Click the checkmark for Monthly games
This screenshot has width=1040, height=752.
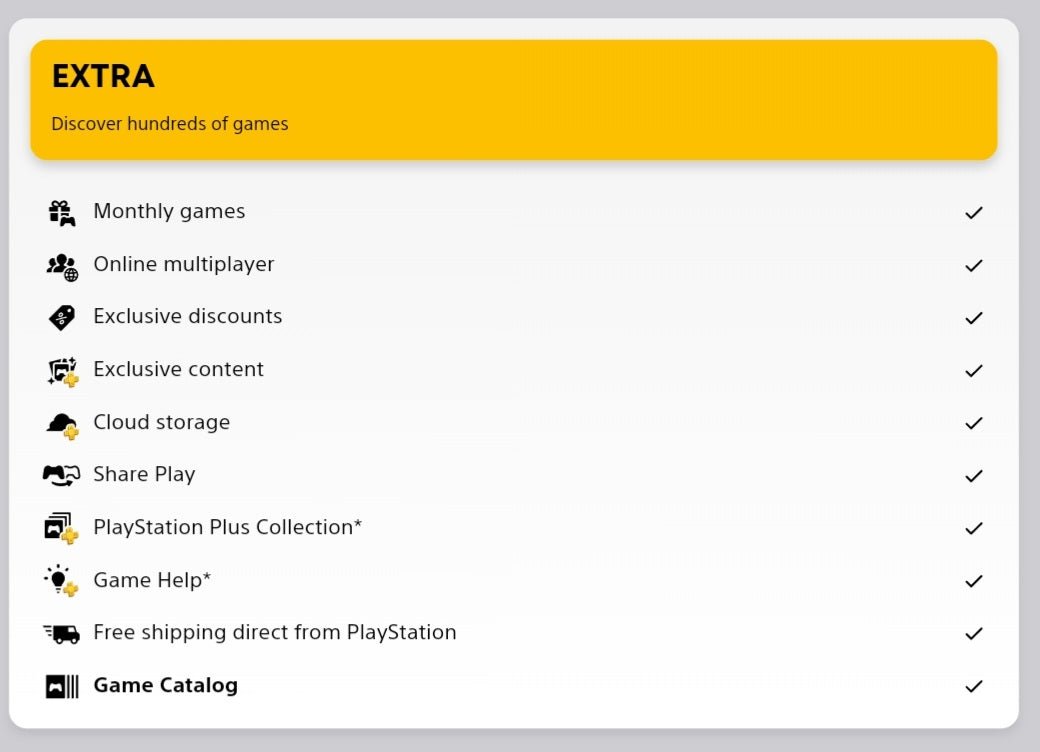pyautogui.click(x=973, y=212)
